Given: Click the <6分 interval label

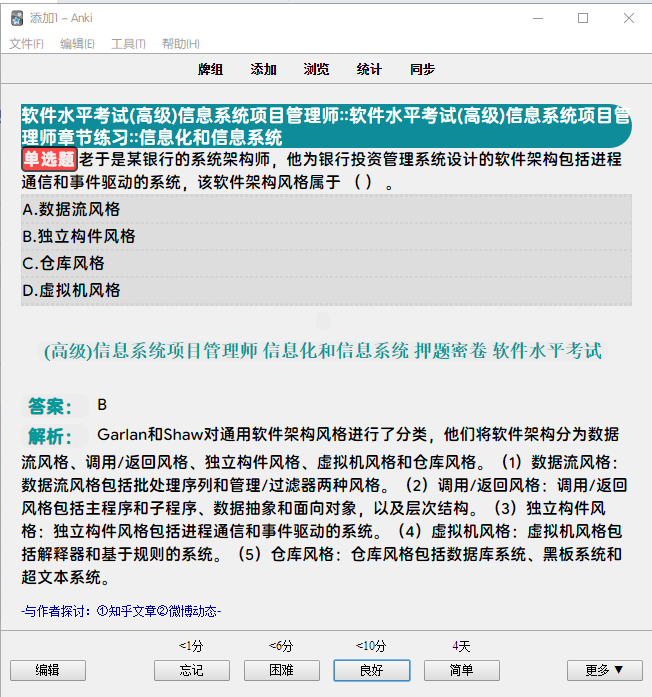Looking at the screenshot, I should coord(281,646).
